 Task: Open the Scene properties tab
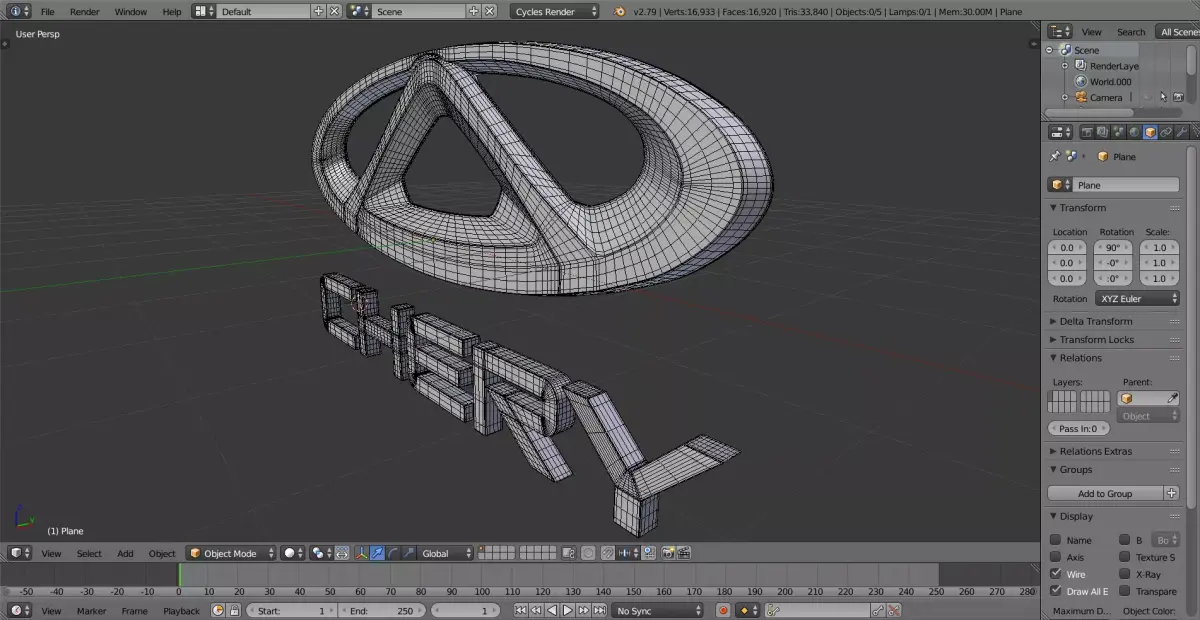(x=1118, y=132)
